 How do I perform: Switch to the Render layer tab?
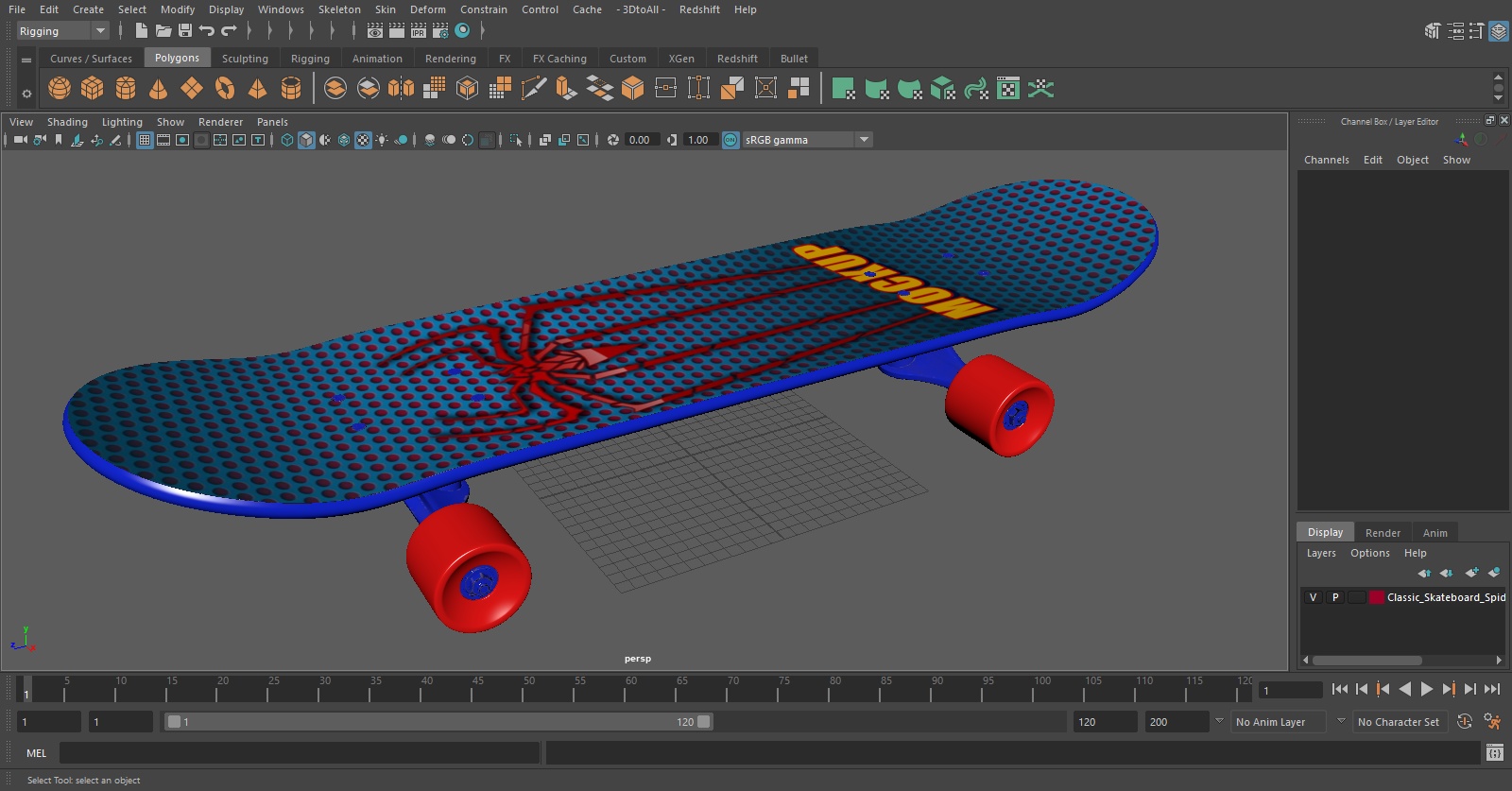coord(1383,533)
